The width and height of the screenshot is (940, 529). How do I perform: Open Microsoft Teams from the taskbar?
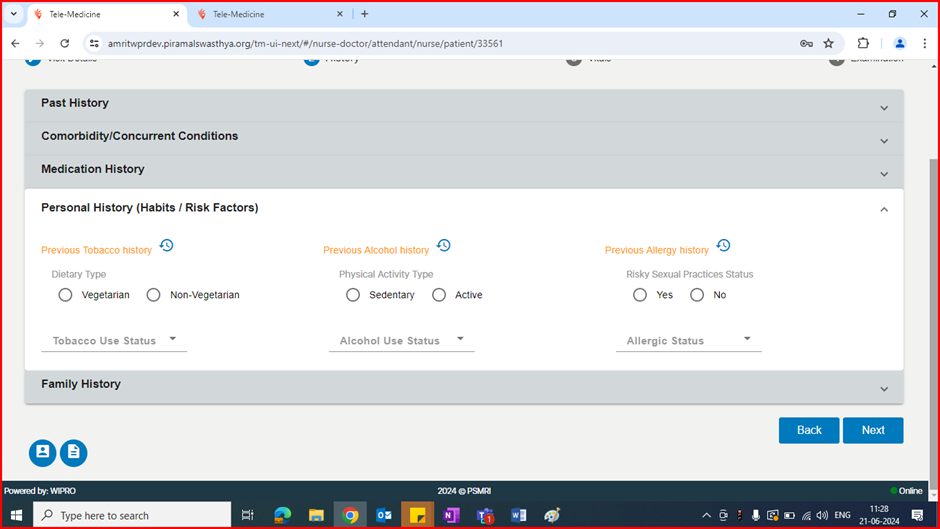click(x=485, y=515)
